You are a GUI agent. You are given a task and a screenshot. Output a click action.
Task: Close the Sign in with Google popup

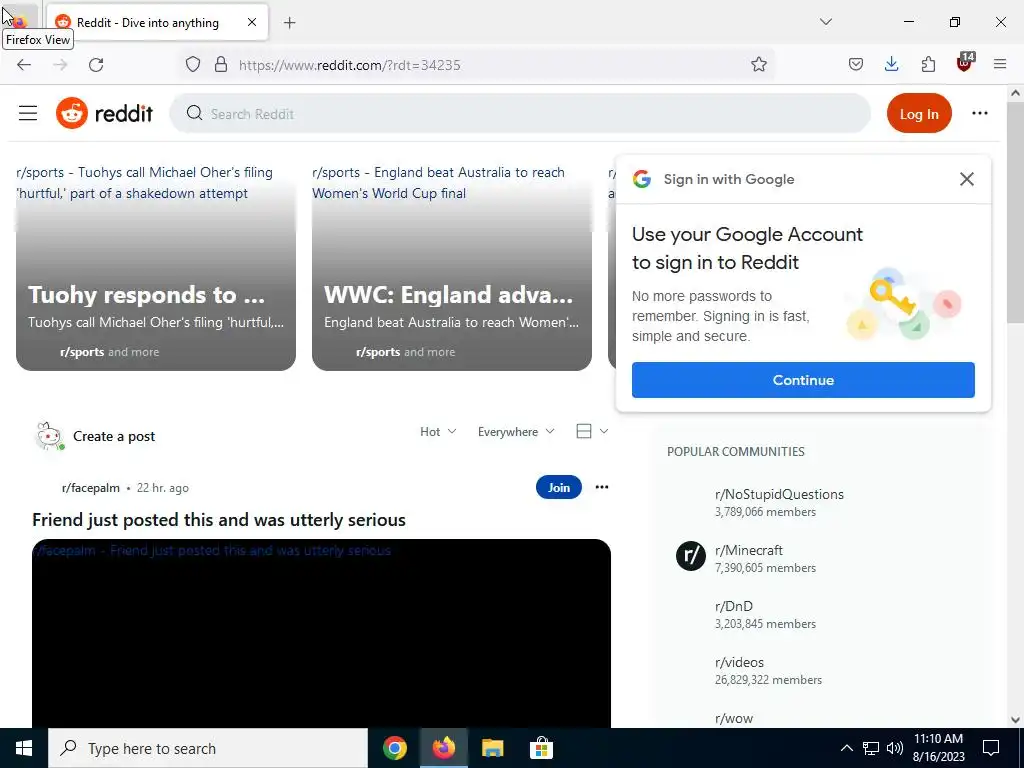point(967,179)
